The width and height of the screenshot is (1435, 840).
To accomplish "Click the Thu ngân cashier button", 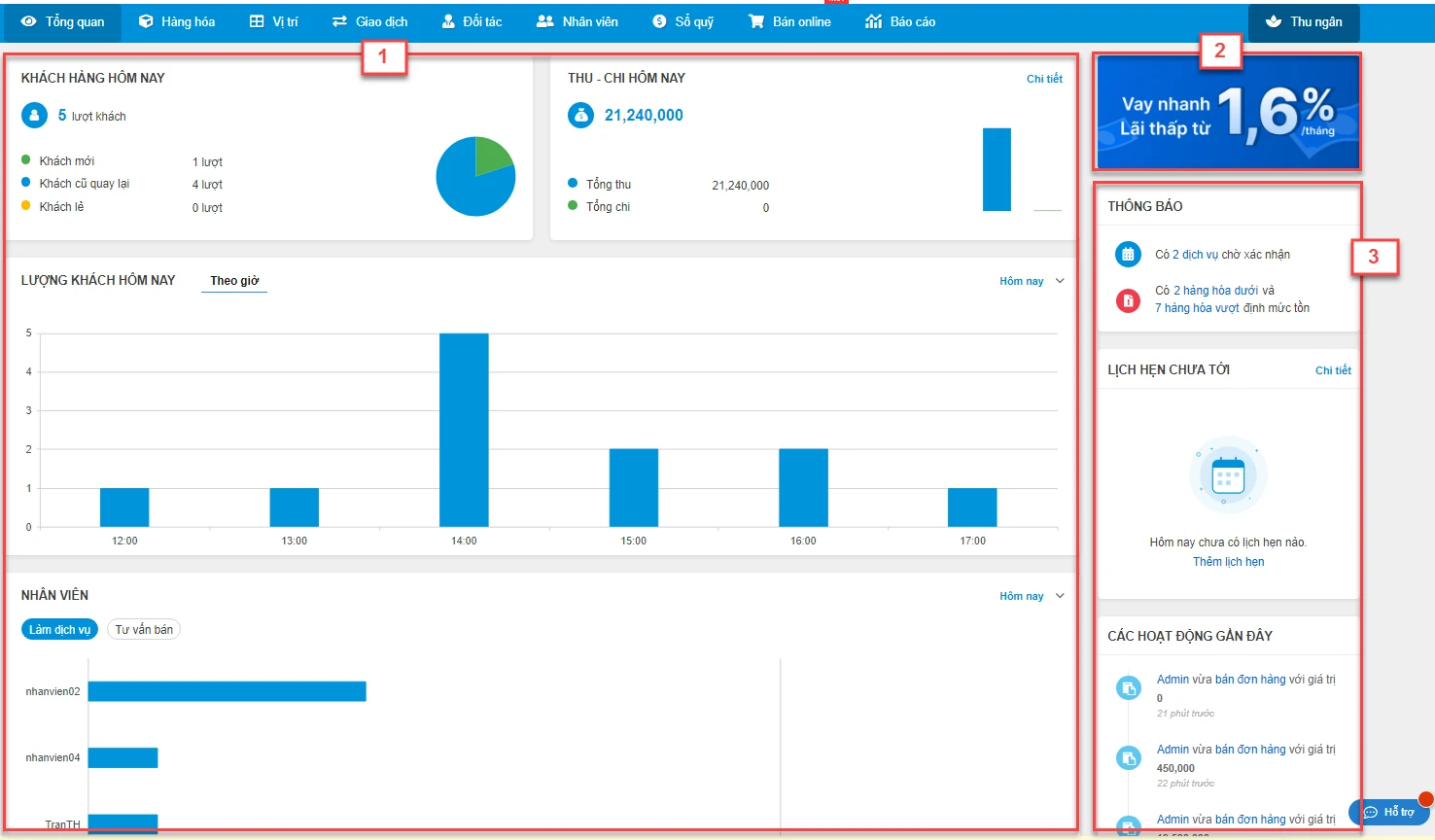I will (1304, 21).
